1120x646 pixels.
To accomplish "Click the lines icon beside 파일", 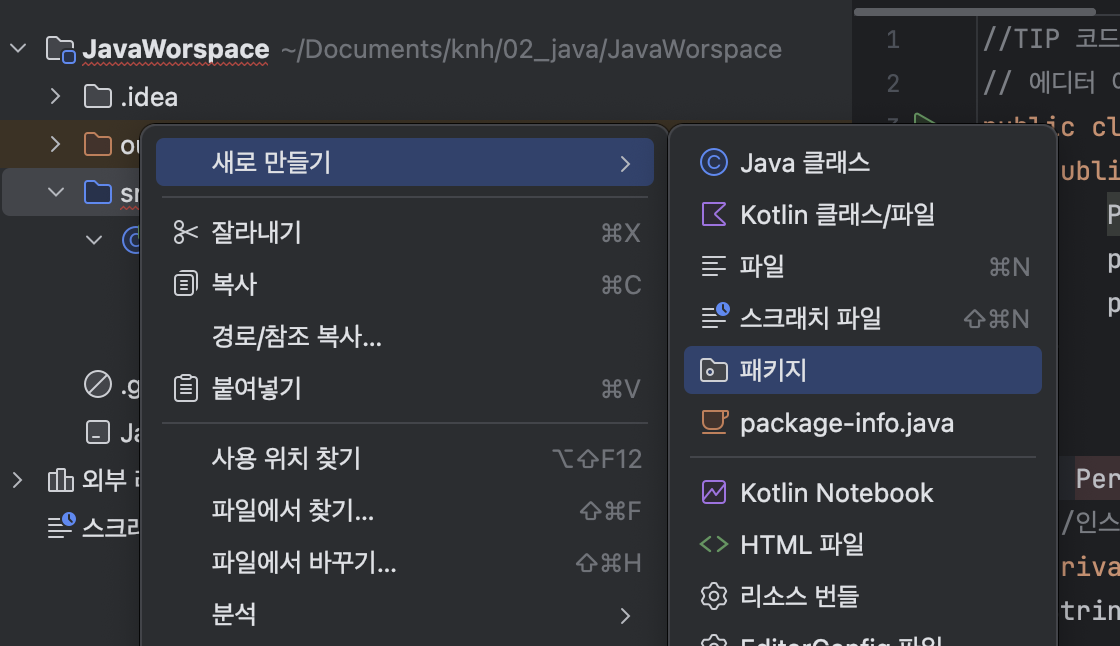I will click(x=714, y=267).
